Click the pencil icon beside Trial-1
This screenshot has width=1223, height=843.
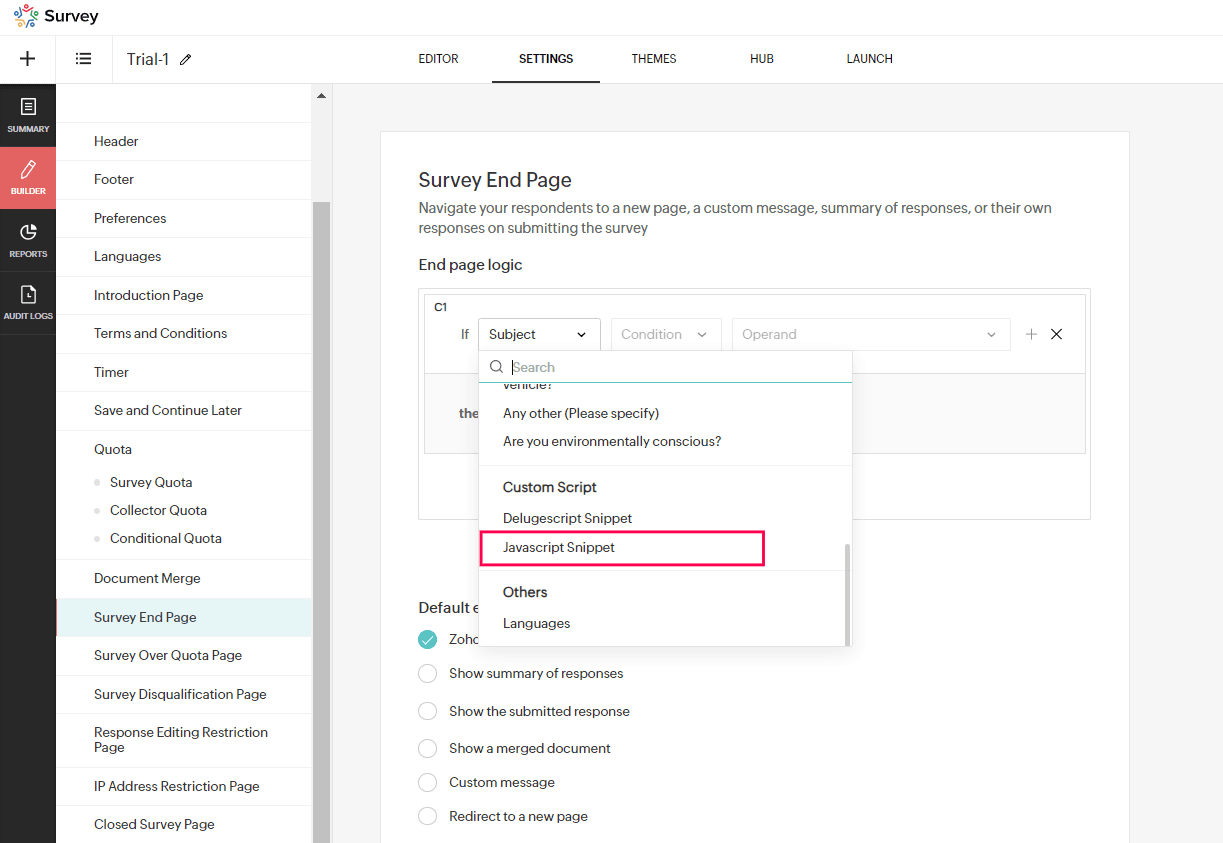click(x=186, y=60)
